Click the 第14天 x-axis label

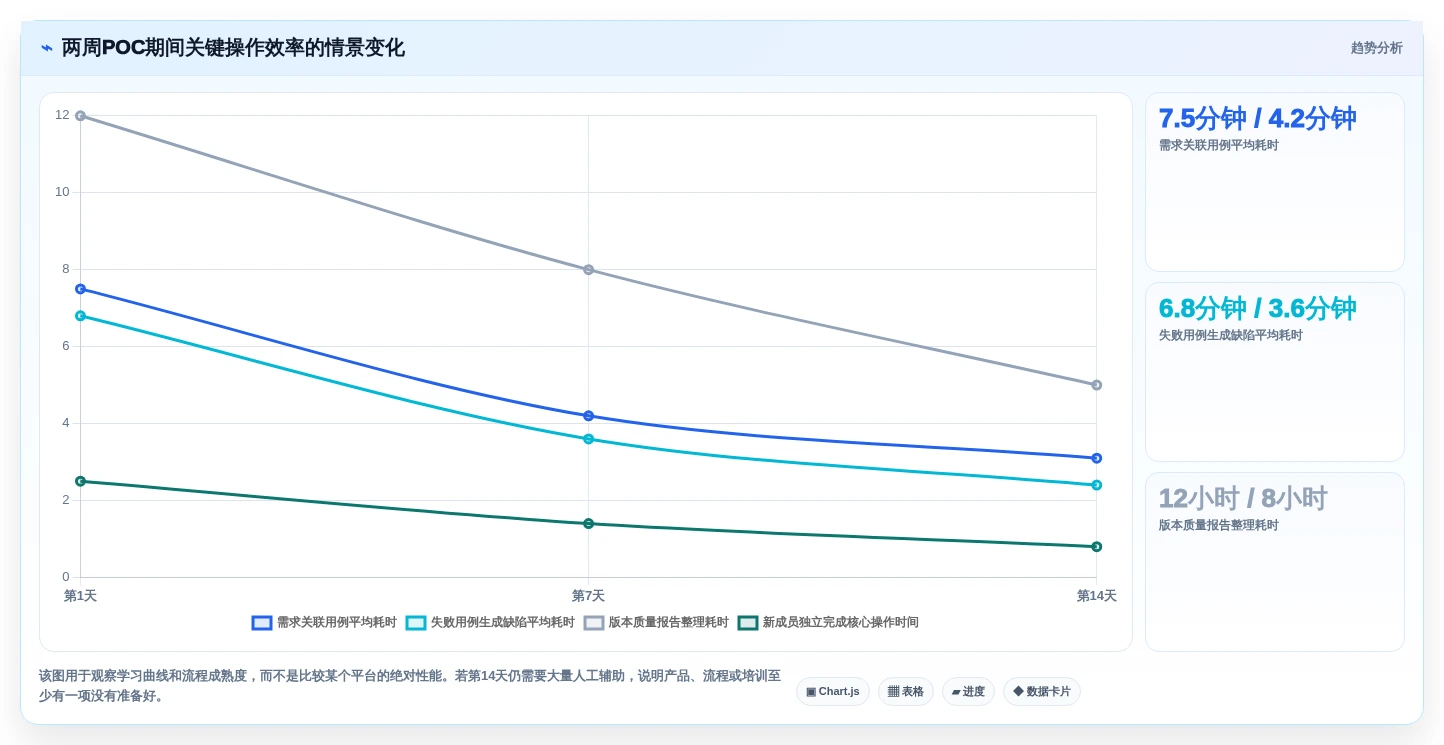(x=1097, y=596)
